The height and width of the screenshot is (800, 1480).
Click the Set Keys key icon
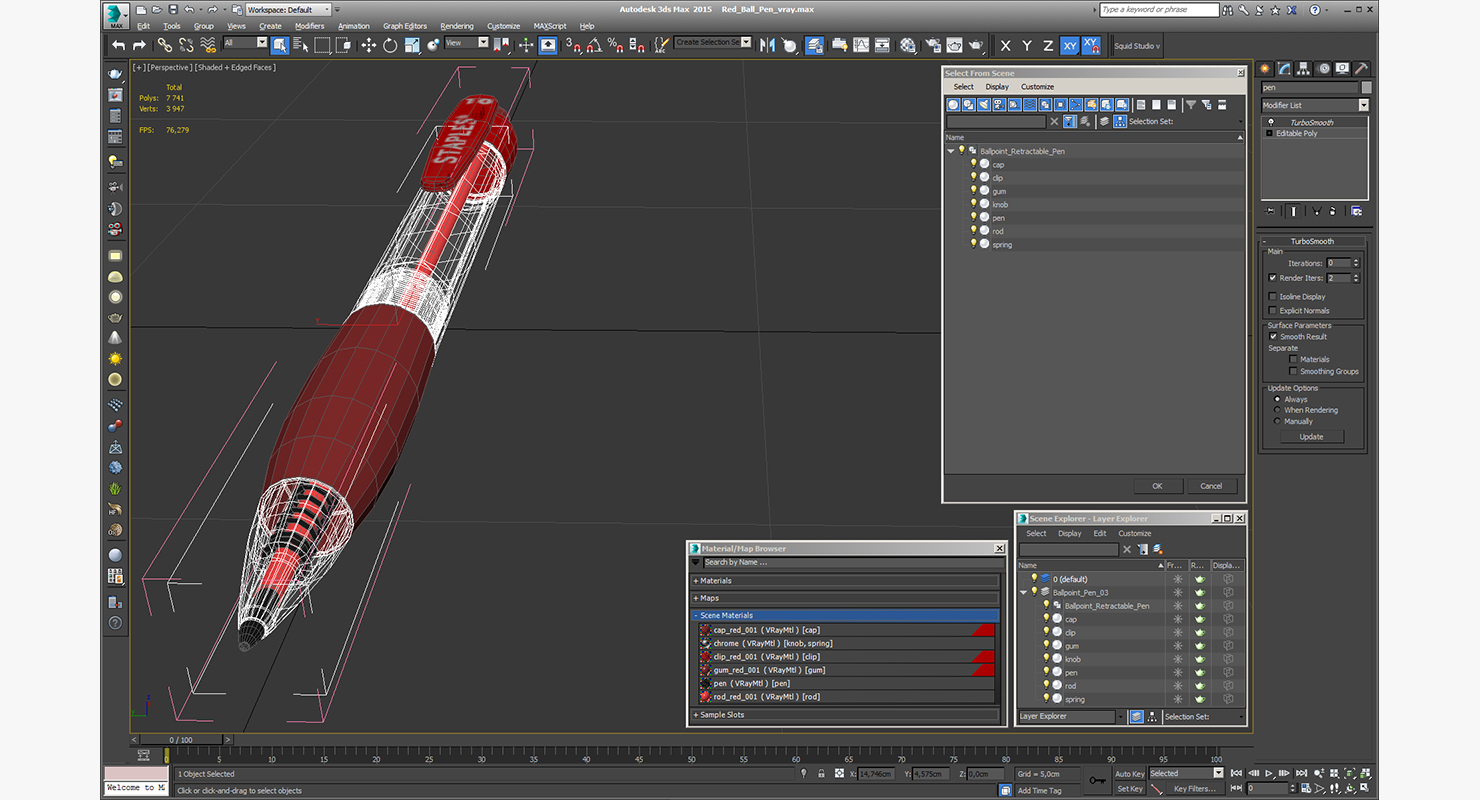[1097, 780]
